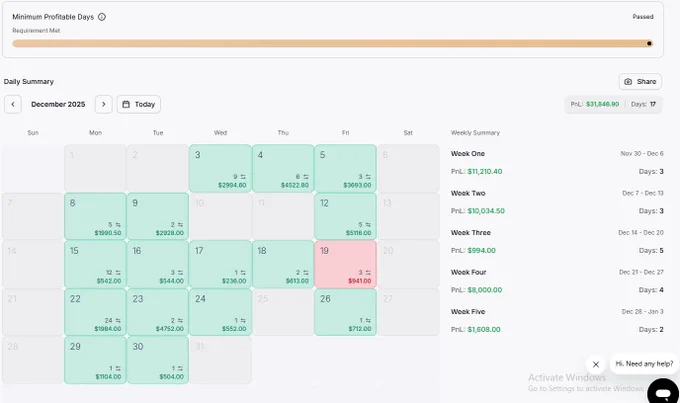Click the Week Five heading
This screenshot has width=680, height=403.
tap(468, 311)
